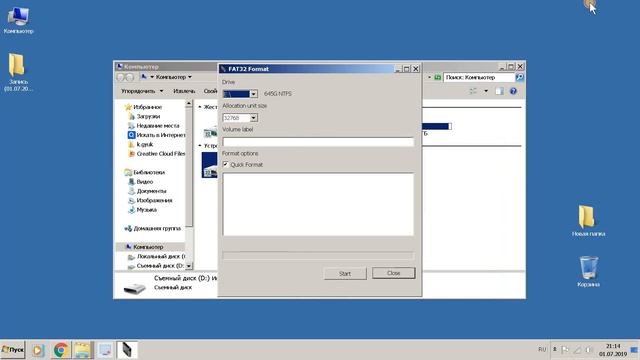Click the Close button in FAT32 Format
The width and height of the screenshot is (640, 360).
pyautogui.click(x=393, y=273)
